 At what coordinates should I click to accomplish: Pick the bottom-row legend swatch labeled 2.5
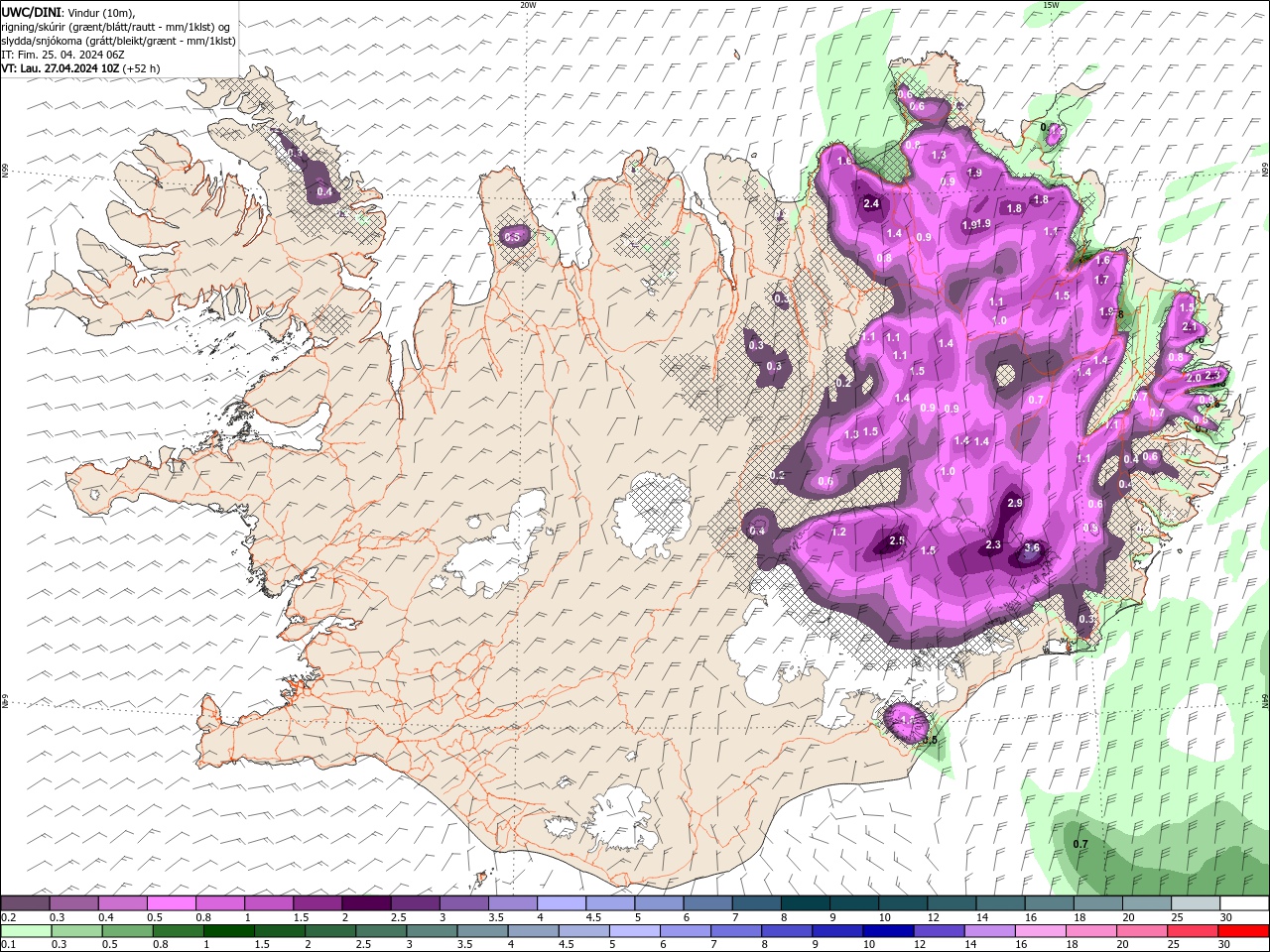click(381, 931)
